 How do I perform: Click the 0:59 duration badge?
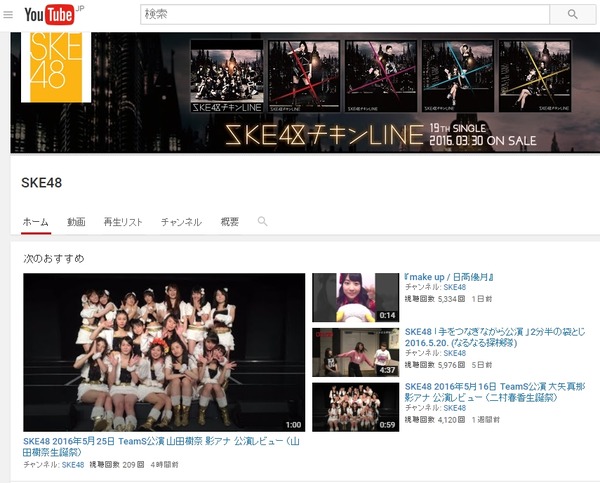point(387,425)
